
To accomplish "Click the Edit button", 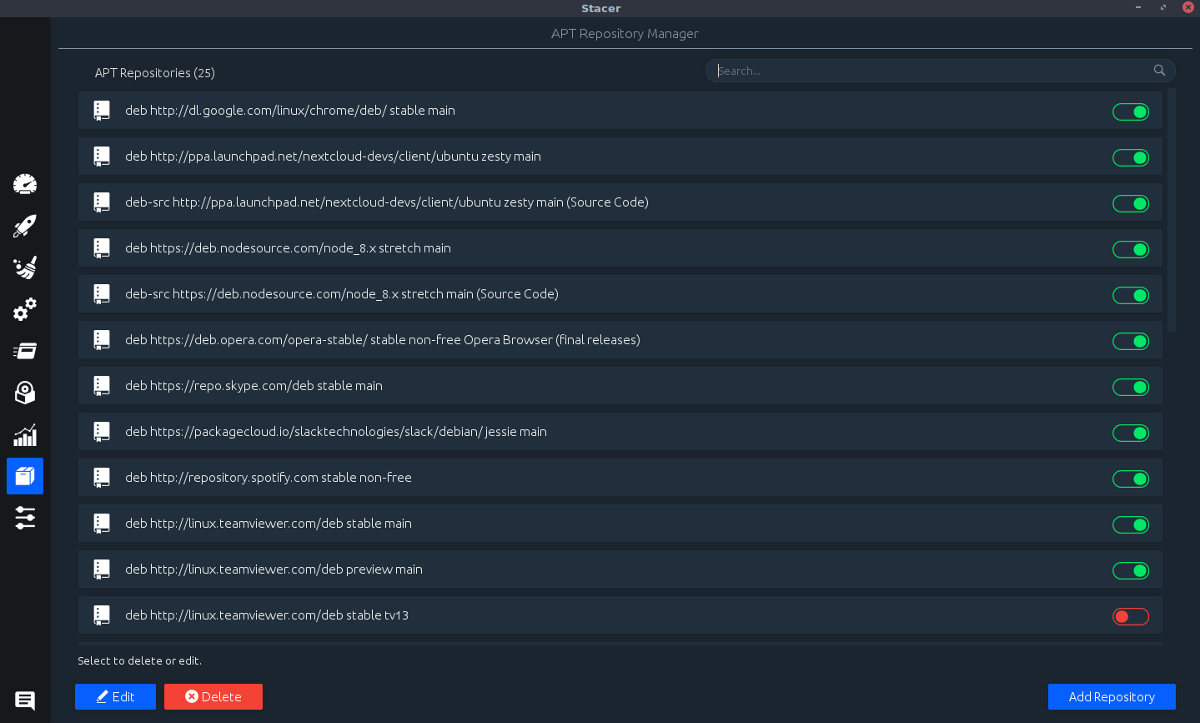I will tap(115, 697).
